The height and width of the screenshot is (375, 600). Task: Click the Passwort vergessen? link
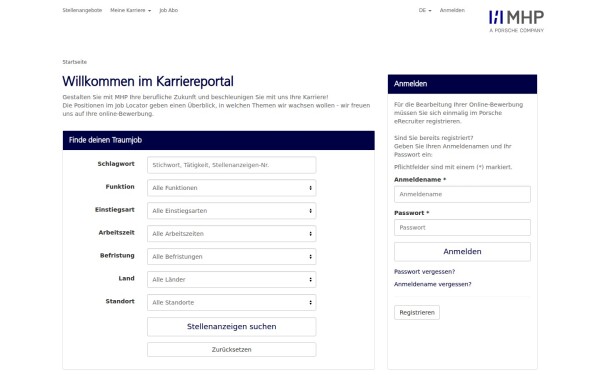424,272
